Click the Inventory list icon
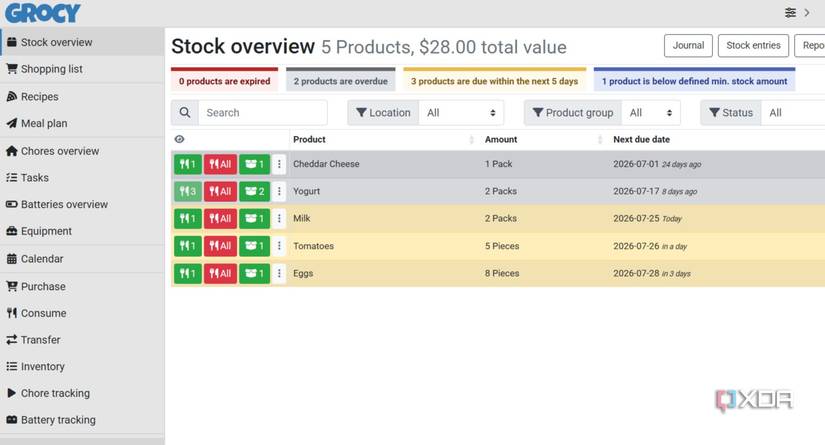 (12, 367)
